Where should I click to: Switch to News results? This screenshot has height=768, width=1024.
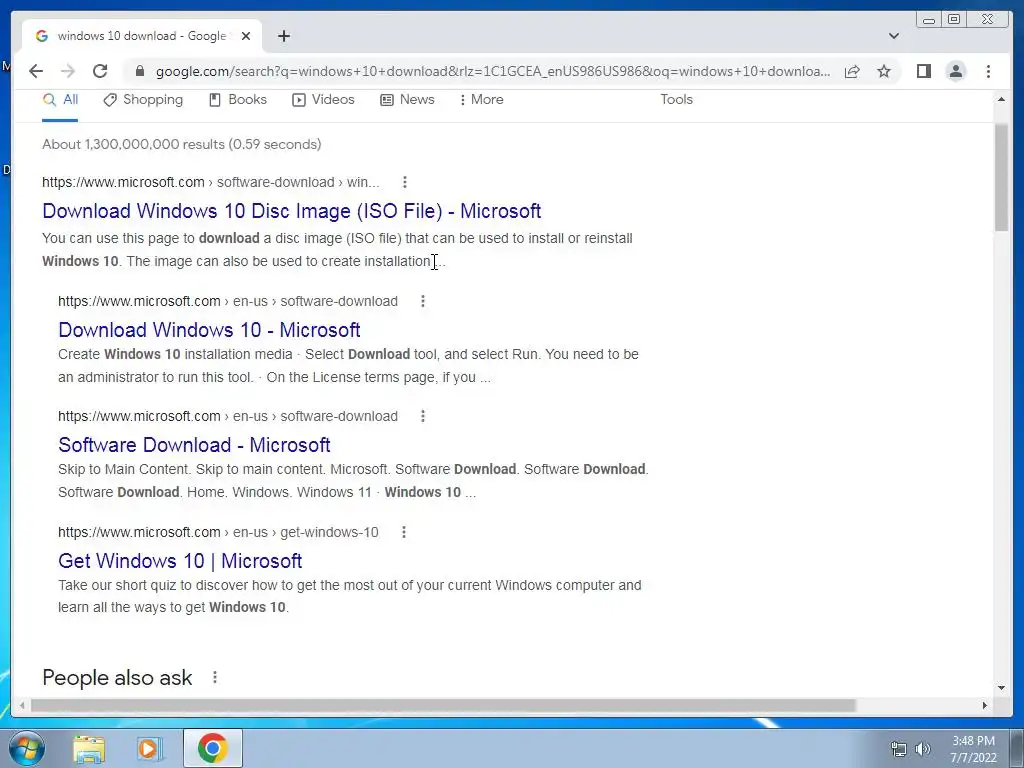click(408, 100)
